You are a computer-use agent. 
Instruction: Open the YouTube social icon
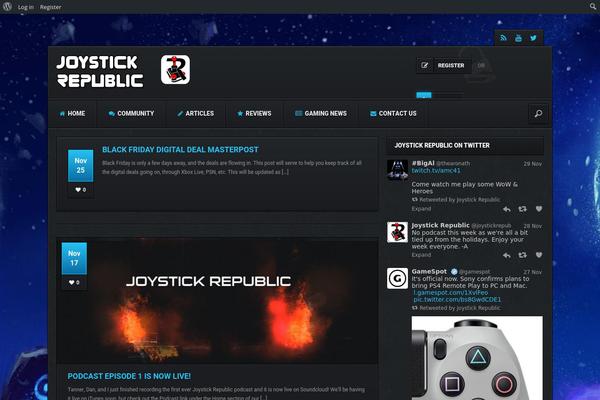tap(518, 38)
